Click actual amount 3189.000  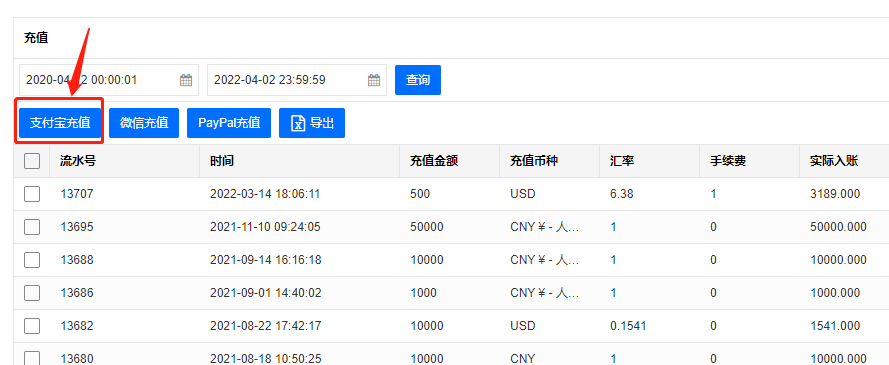tap(835, 194)
